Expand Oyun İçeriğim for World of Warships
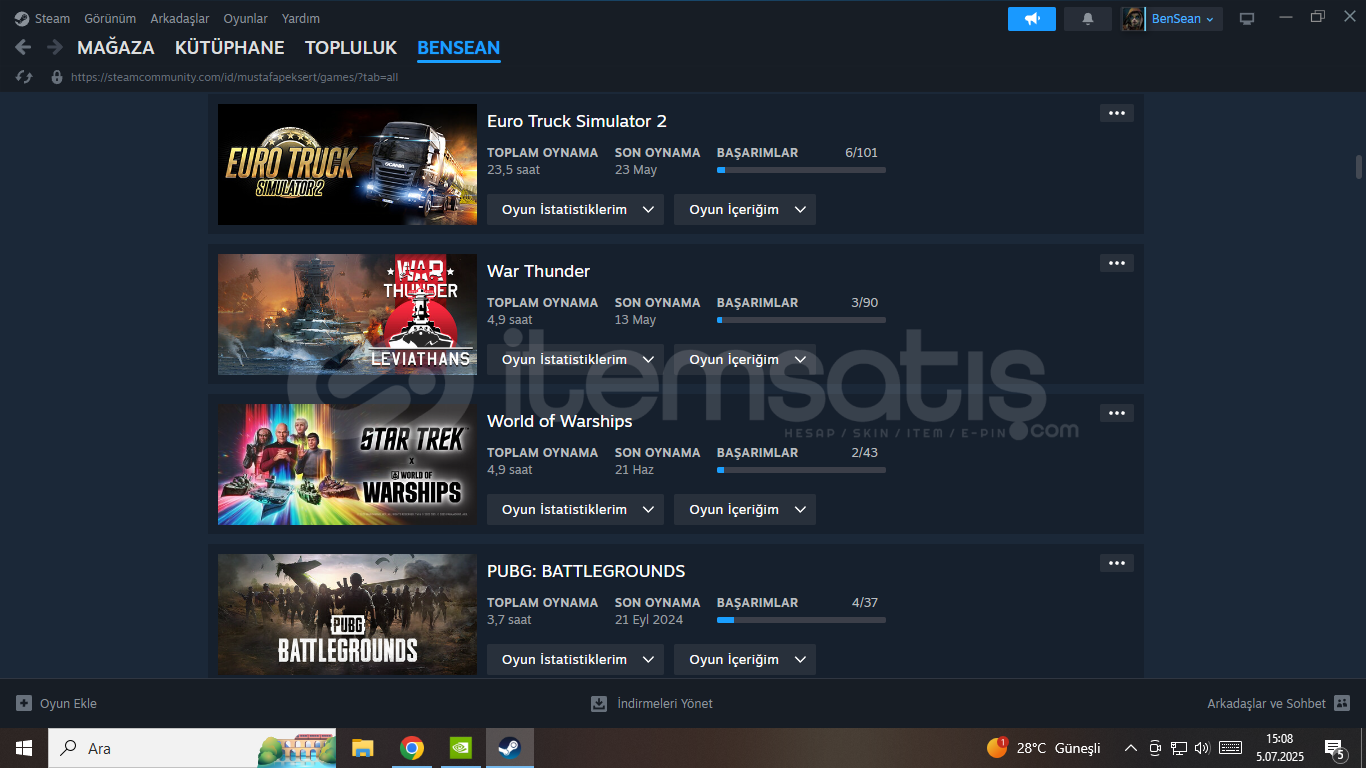 [x=745, y=509]
